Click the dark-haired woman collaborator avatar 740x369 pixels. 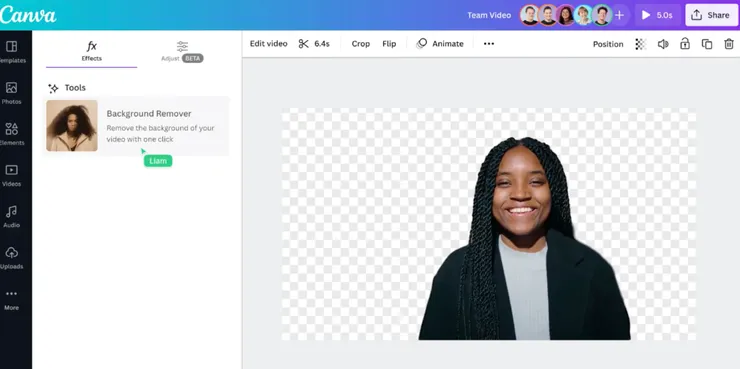click(x=566, y=15)
